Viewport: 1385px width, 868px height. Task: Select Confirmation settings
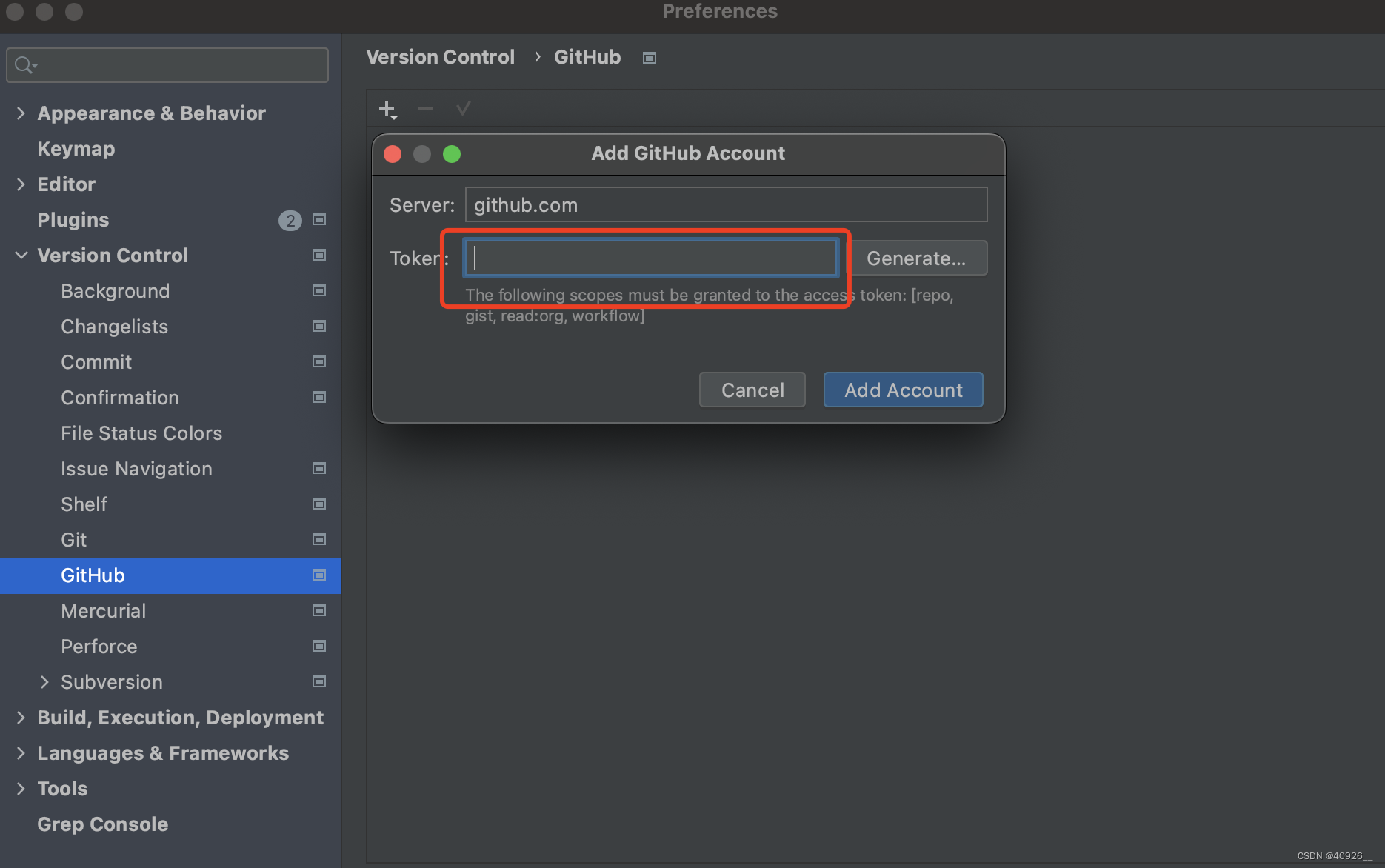pyautogui.click(x=120, y=398)
